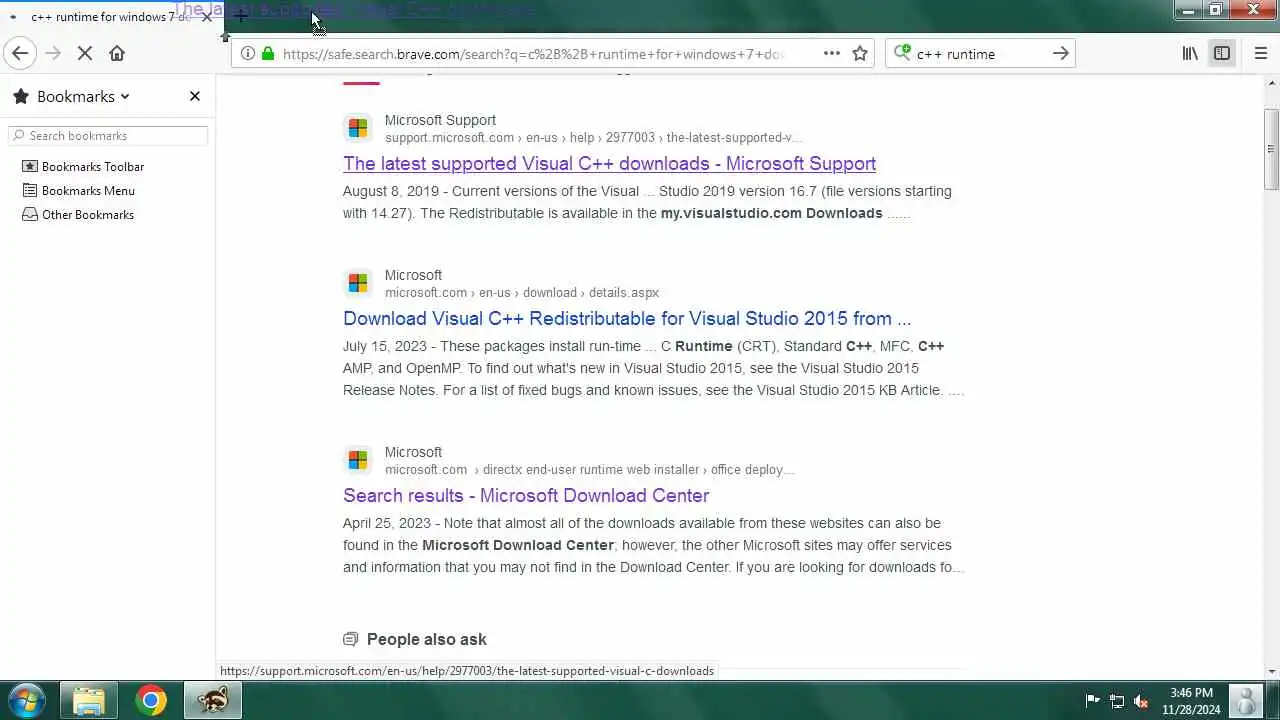The image size is (1280, 720).
Task: Click the green padlock security icon
Action: [x=268, y=54]
